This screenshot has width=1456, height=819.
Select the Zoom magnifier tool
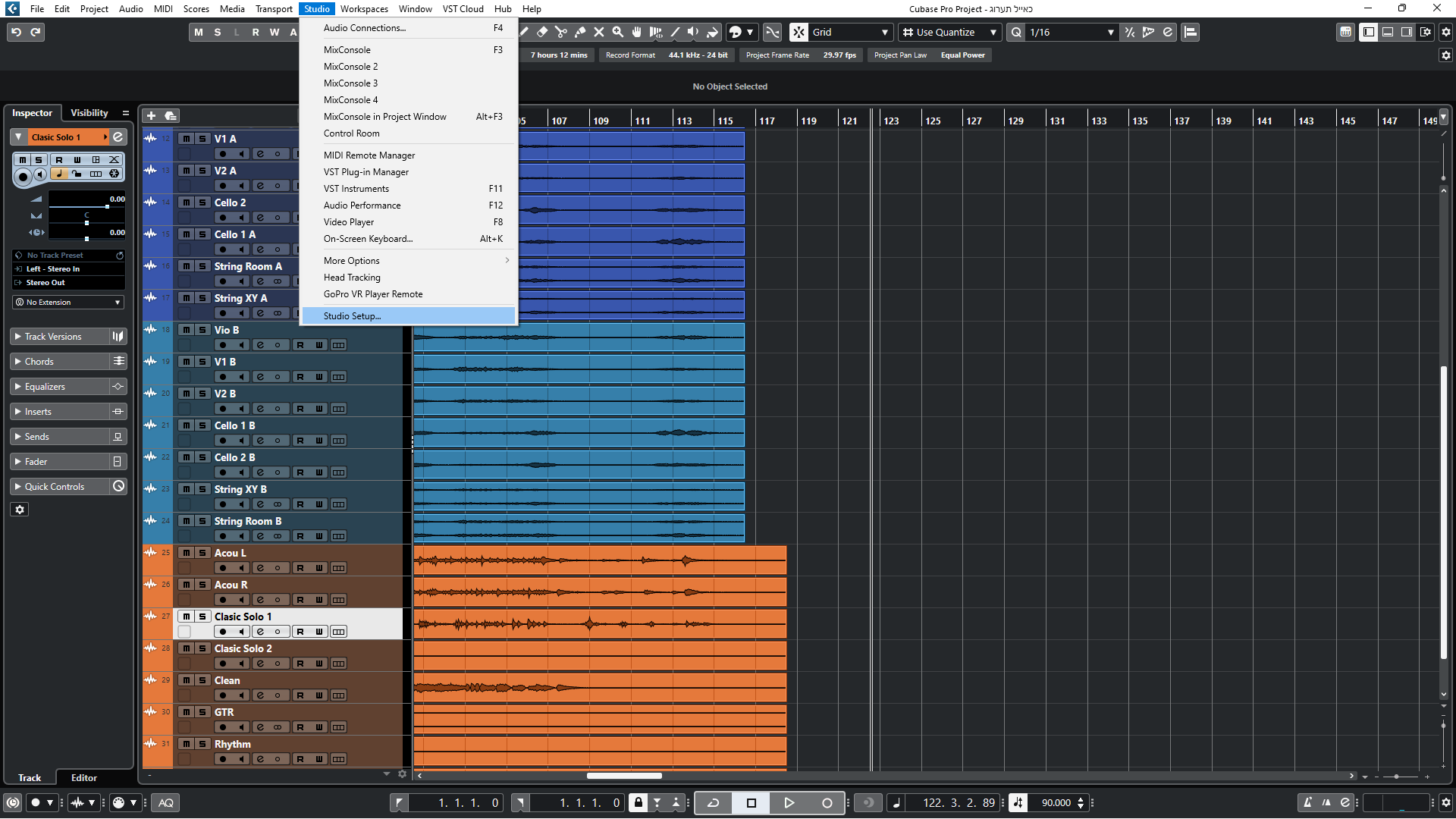click(x=618, y=32)
